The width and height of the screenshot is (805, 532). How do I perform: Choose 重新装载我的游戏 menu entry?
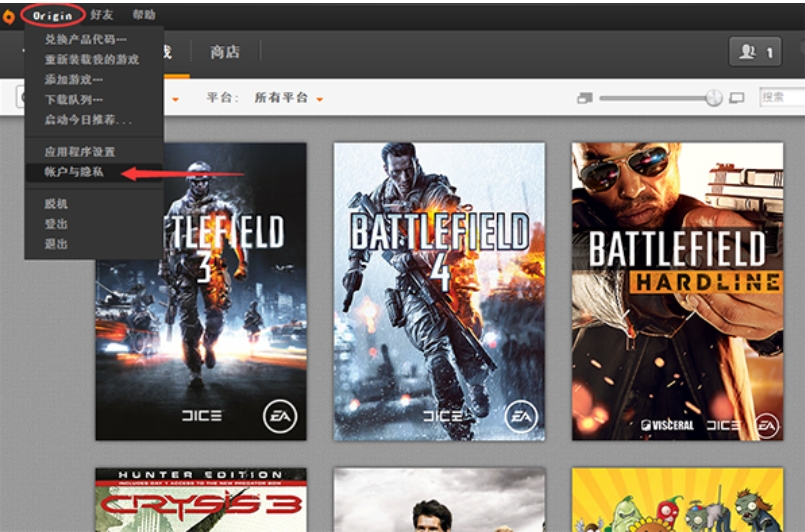93,60
